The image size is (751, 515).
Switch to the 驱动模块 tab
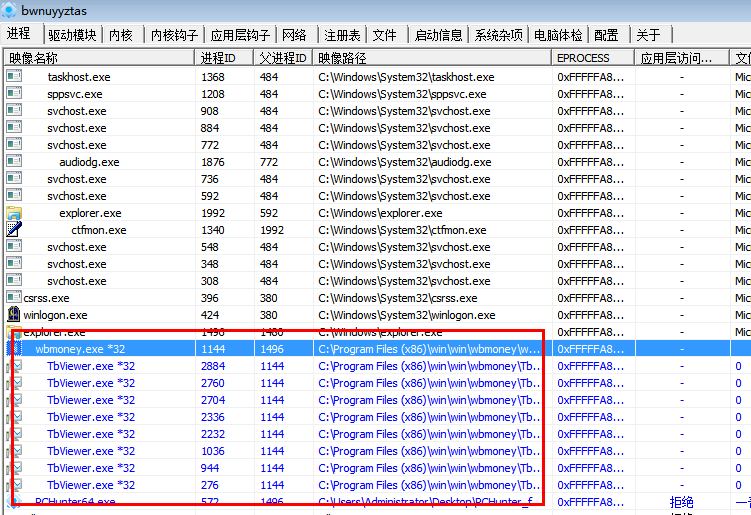tap(72, 35)
